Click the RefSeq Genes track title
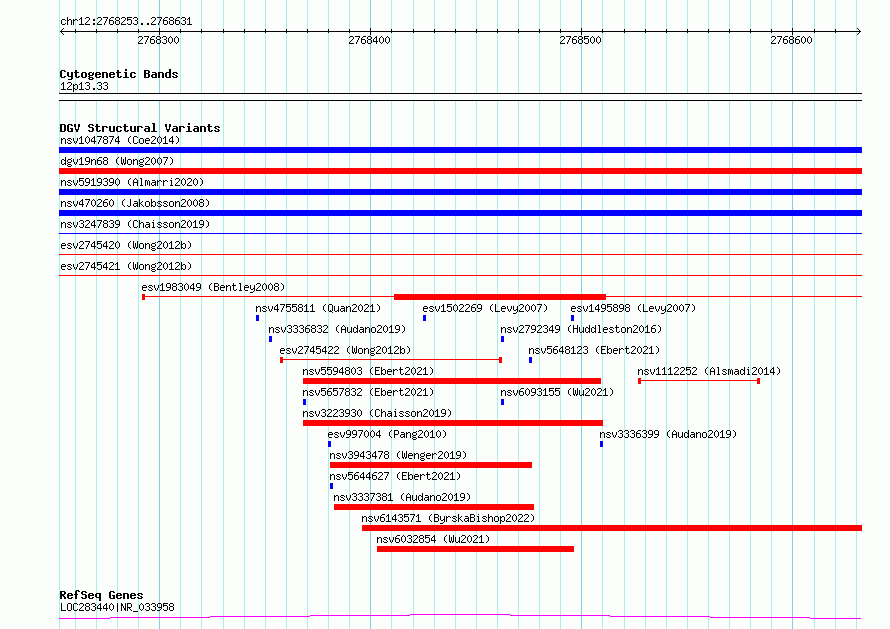 pyautogui.click(x=101, y=596)
